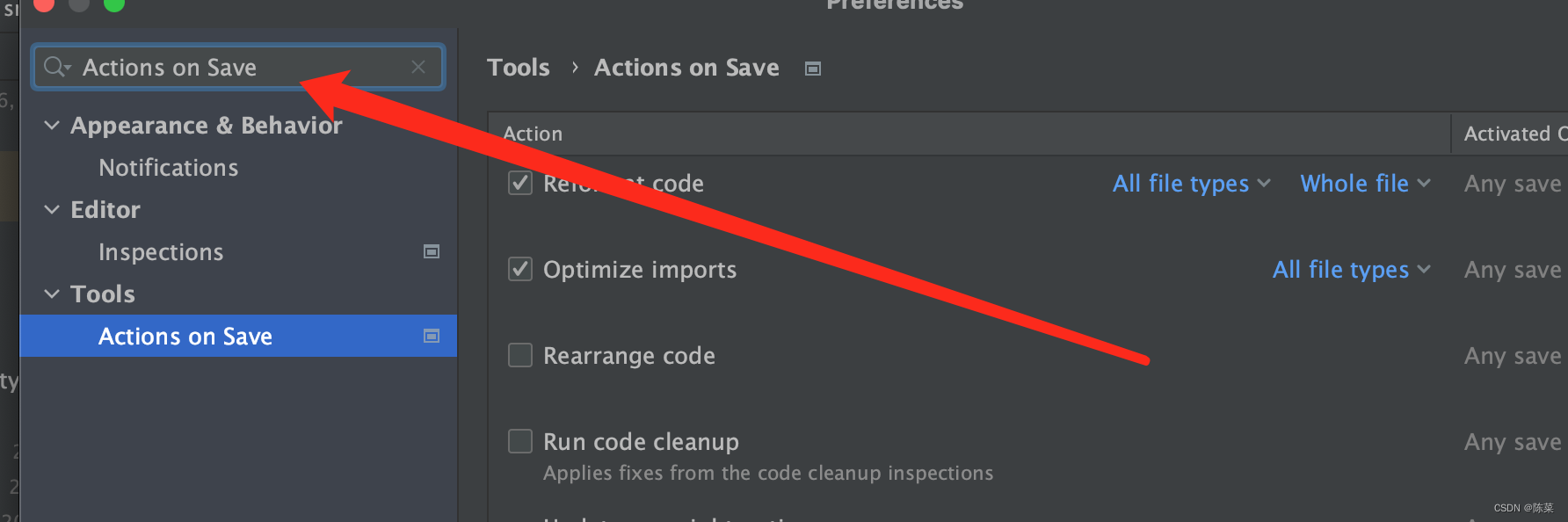The width and height of the screenshot is (1568, 522).
Task: Open search options via the magnifier icon
Action: [x=55, y=67]
